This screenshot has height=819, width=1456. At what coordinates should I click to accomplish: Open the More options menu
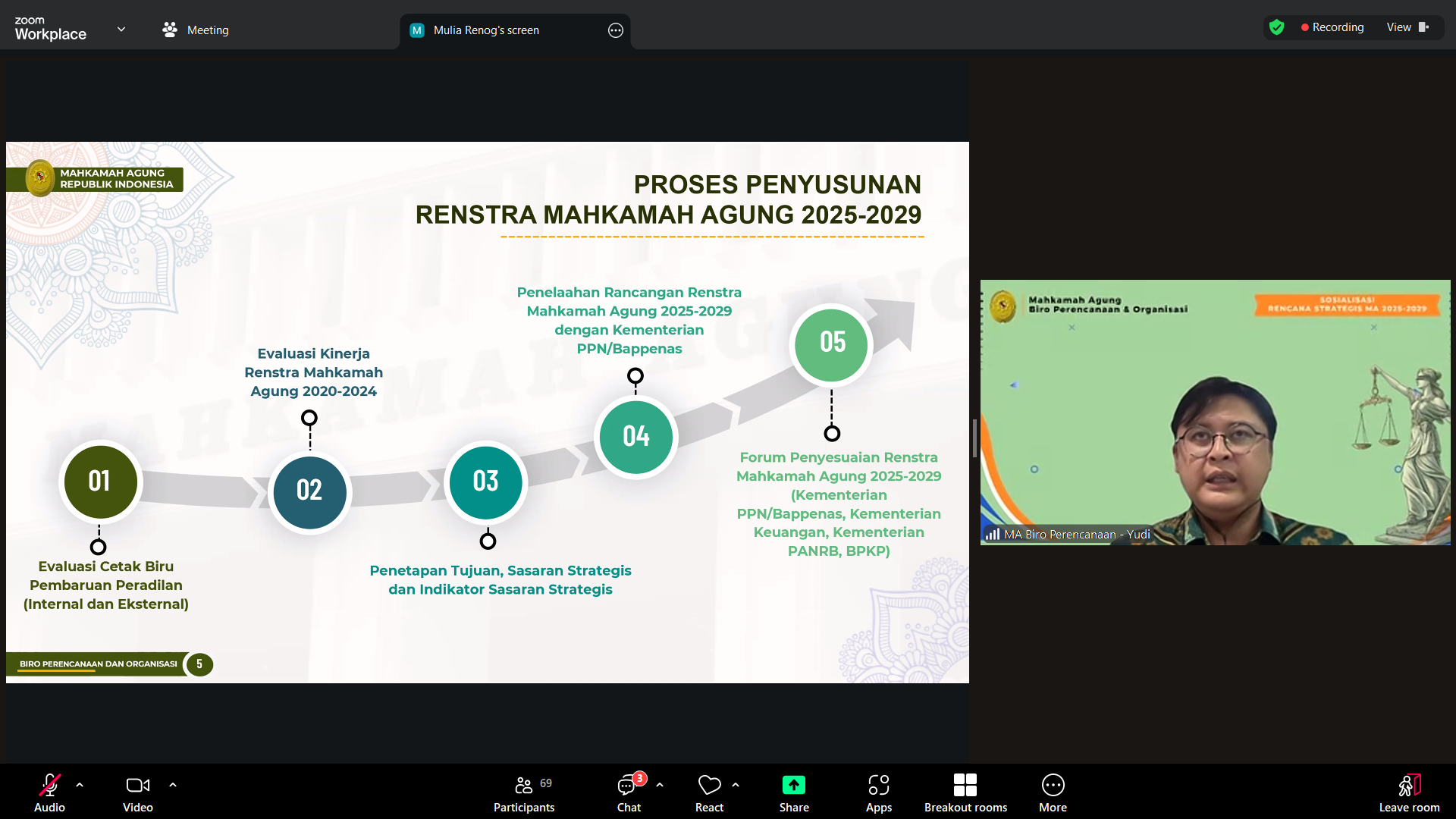tap(1053, 792)
